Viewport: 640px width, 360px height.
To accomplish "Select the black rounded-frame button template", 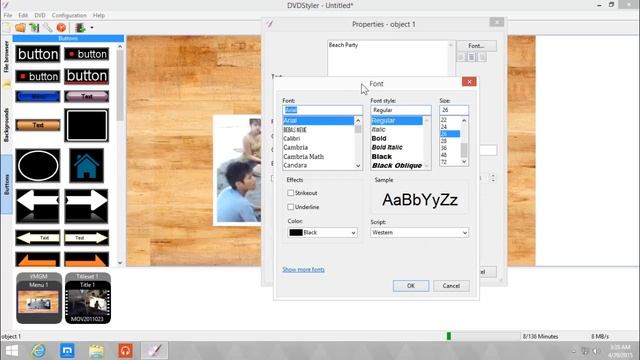I will pyautogui.click(x=87, y=125).
